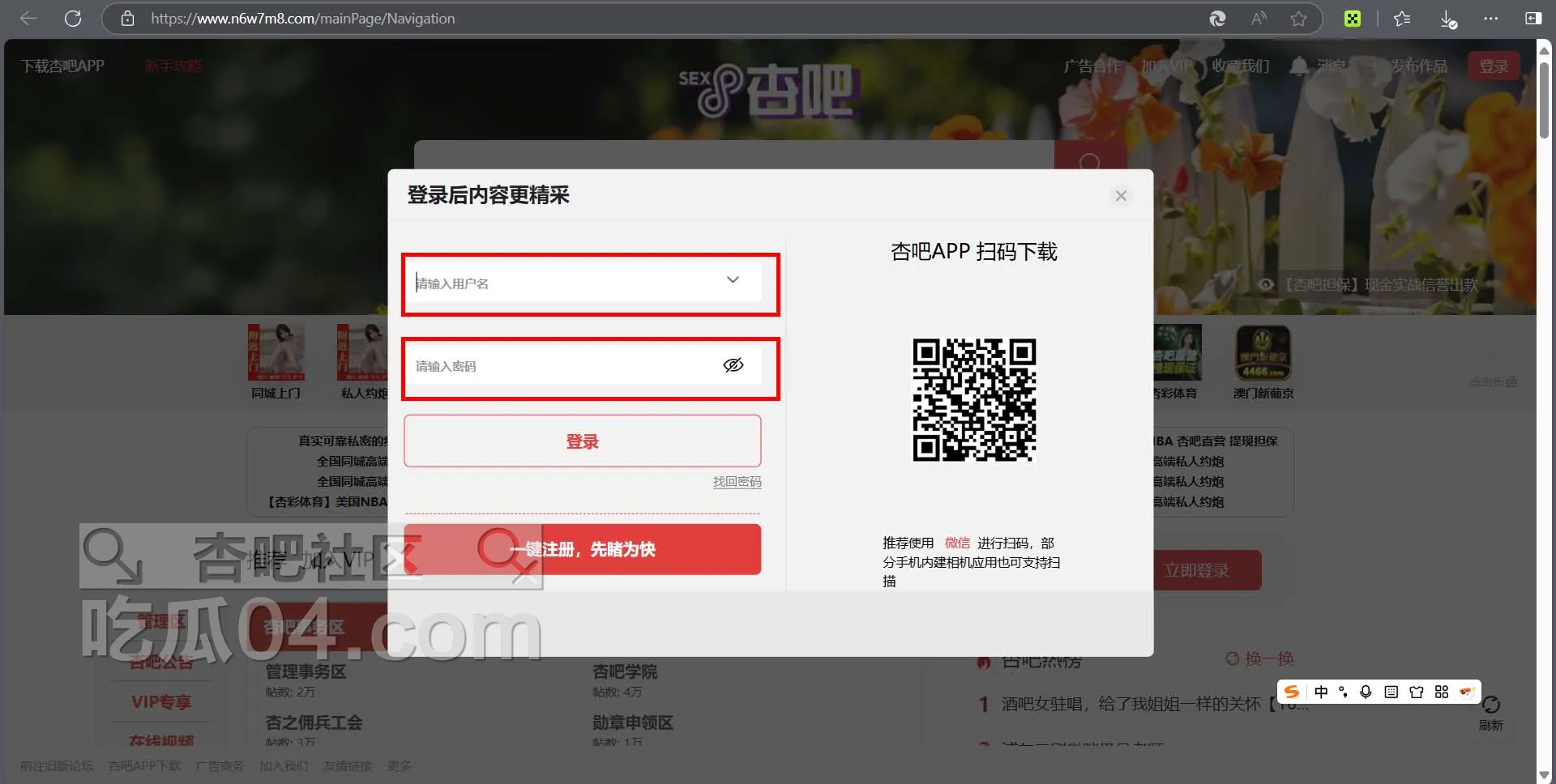Open the IME toolbox grid menu
Image resolution: width=1556 pixels, height=784 pixels.
click(1441, 692)
